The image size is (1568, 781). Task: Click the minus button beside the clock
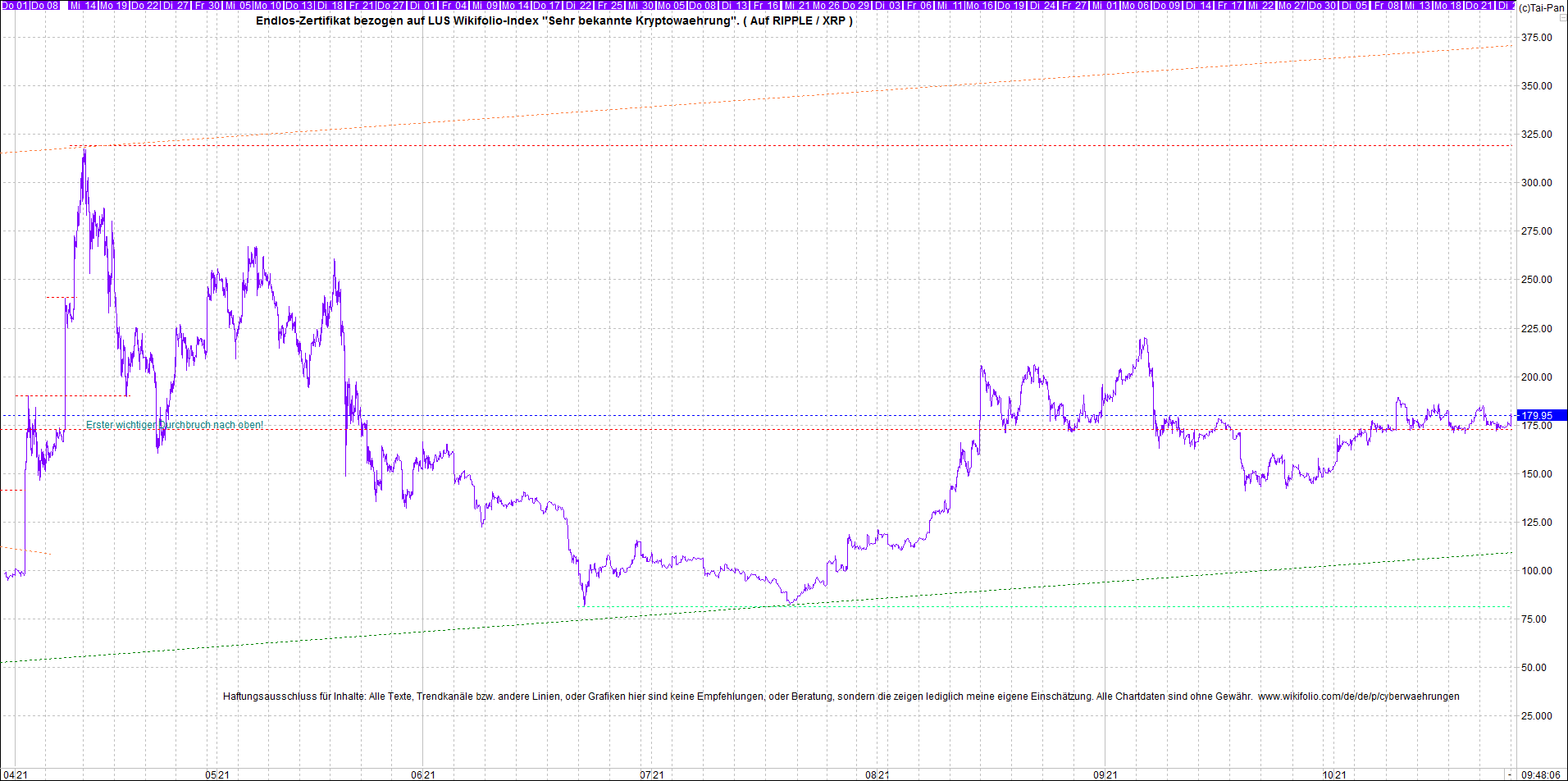point(1509,774)
